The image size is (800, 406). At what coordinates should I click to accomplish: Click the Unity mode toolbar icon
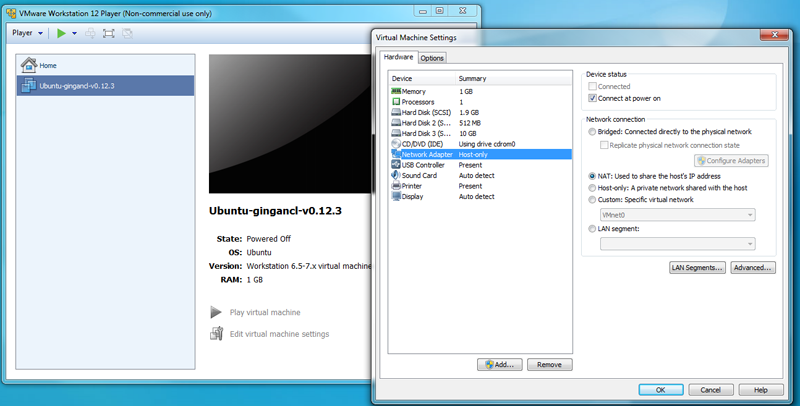pos(128,33)
